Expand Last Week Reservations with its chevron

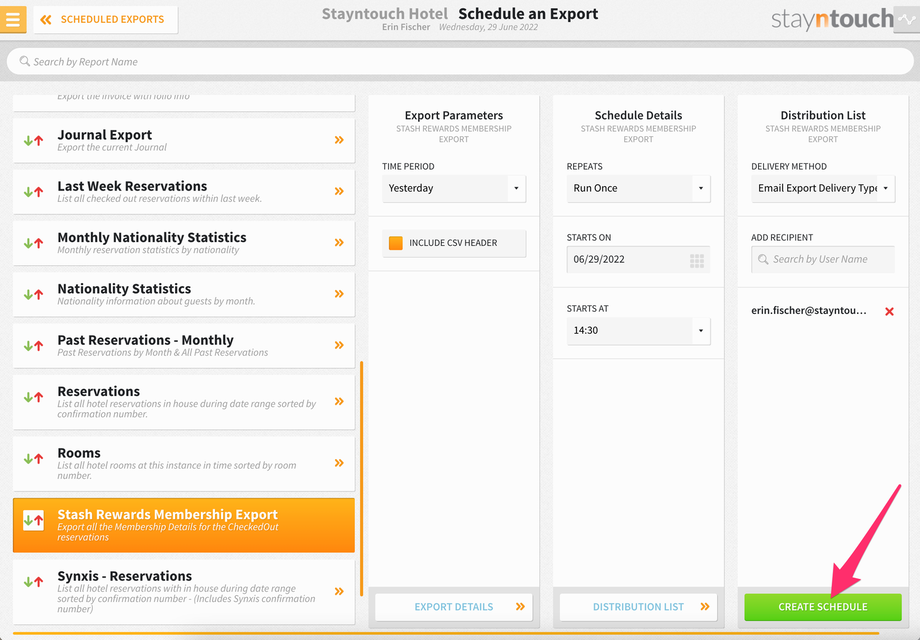click(x=339, y=191)
